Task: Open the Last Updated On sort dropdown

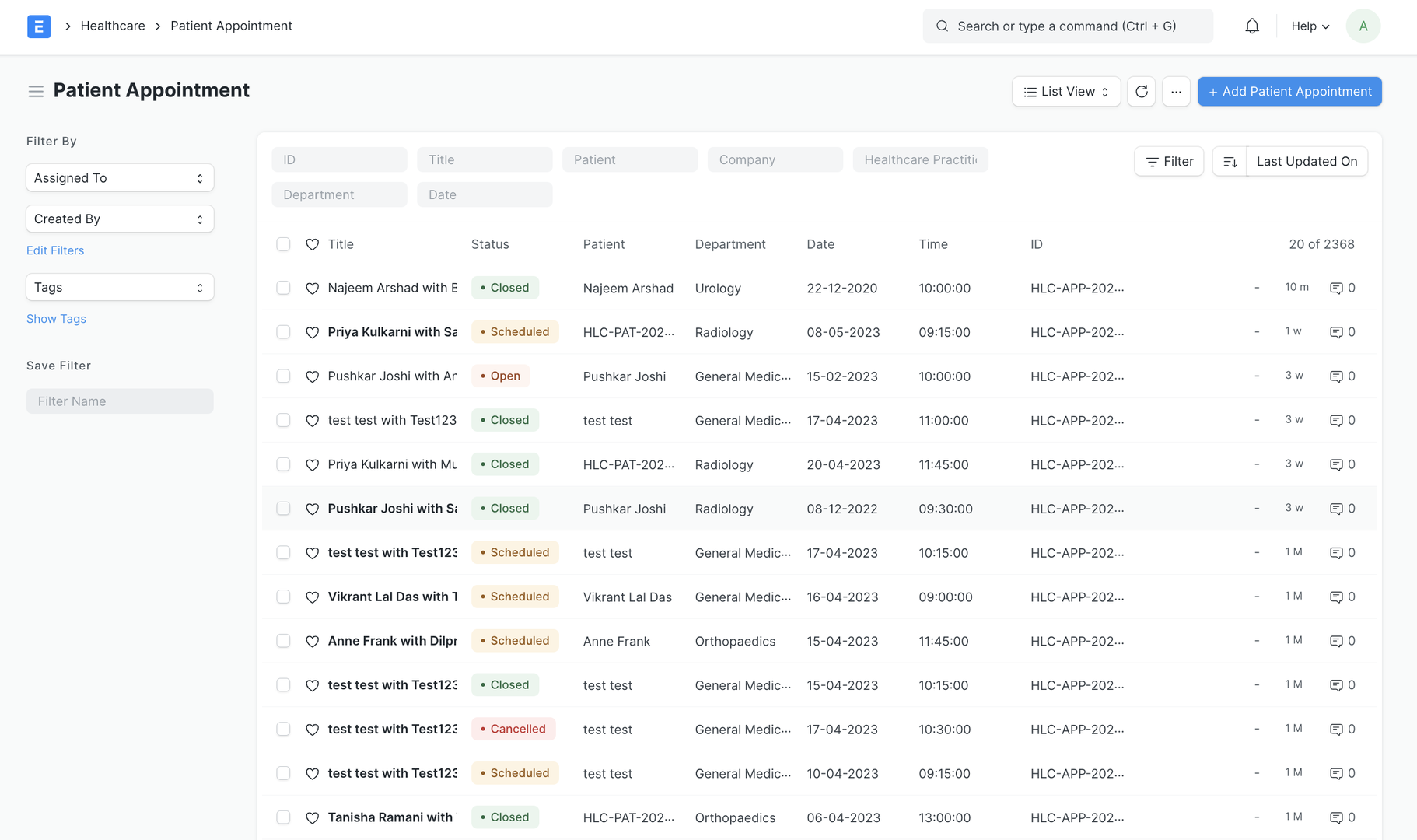Action: (x=1307, y=162)
